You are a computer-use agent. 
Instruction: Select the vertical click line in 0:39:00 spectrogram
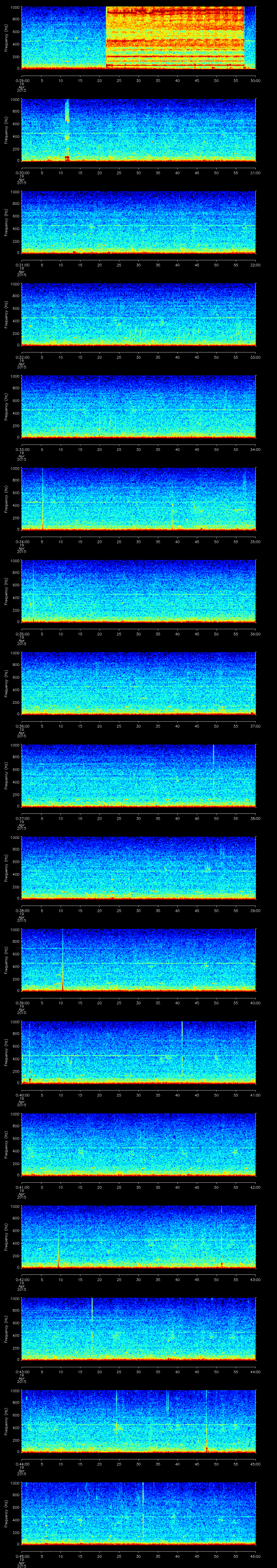point(62,960)
